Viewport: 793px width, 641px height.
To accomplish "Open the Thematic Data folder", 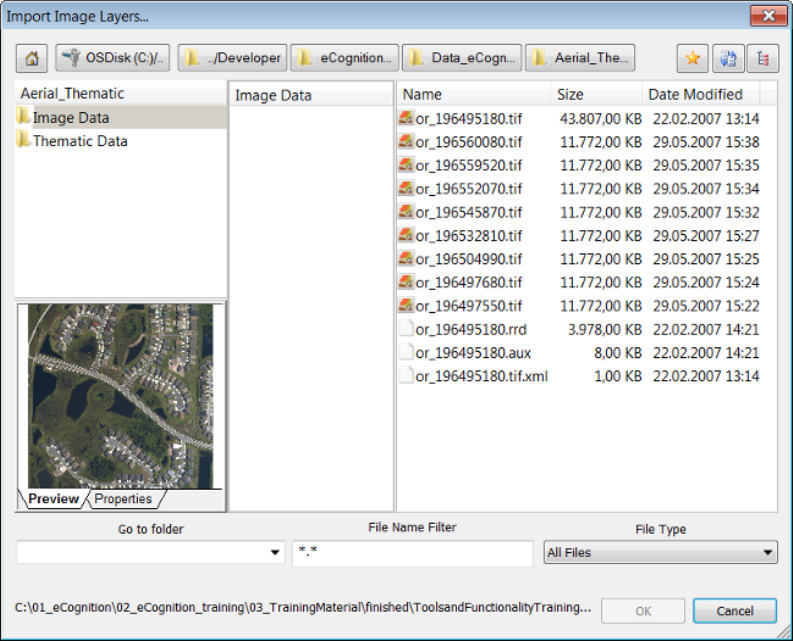I will click(79, 141).
